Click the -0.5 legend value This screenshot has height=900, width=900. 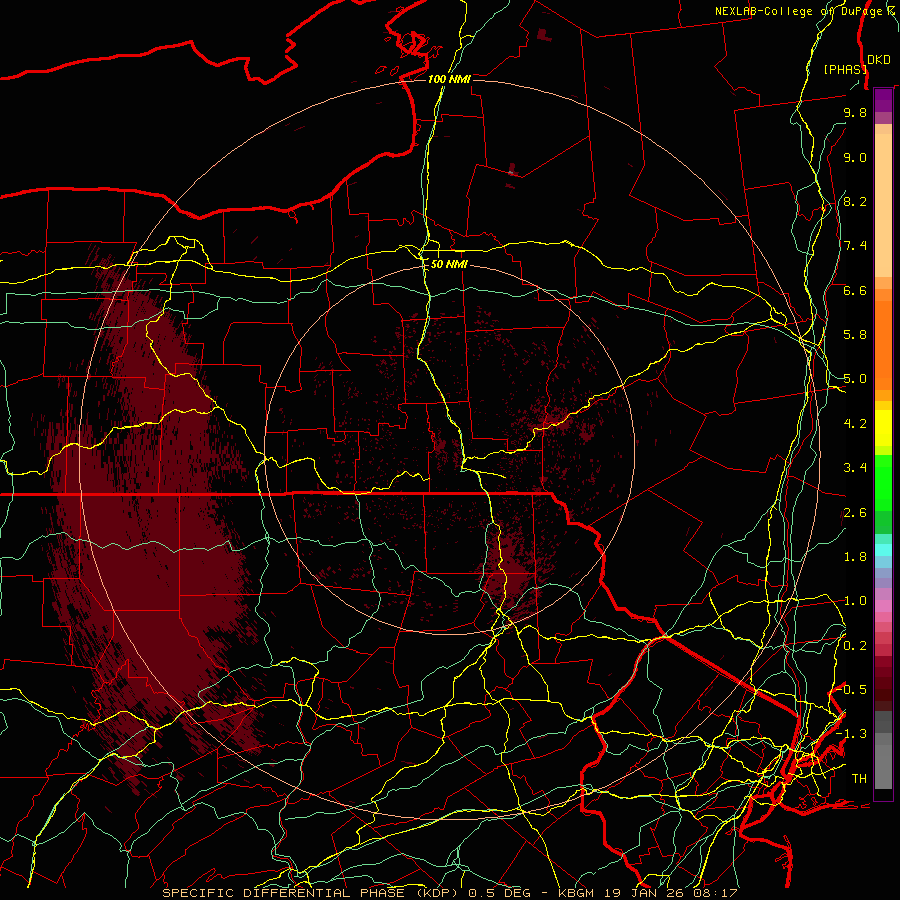point(852,690)
